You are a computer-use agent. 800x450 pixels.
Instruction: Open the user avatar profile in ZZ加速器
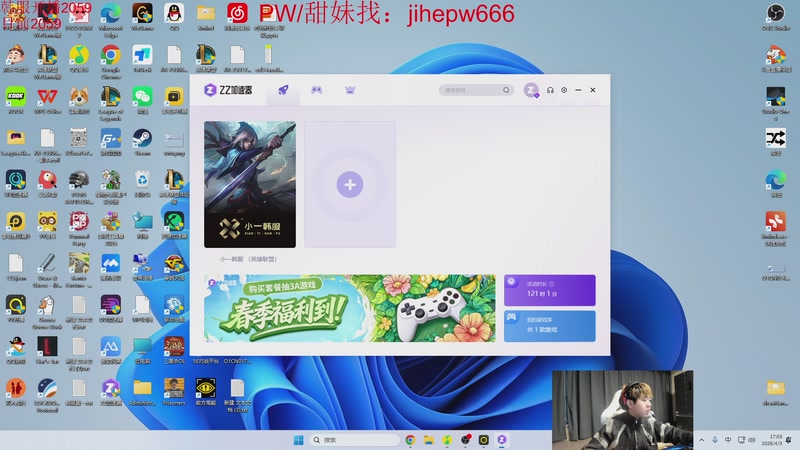[531, 90]
